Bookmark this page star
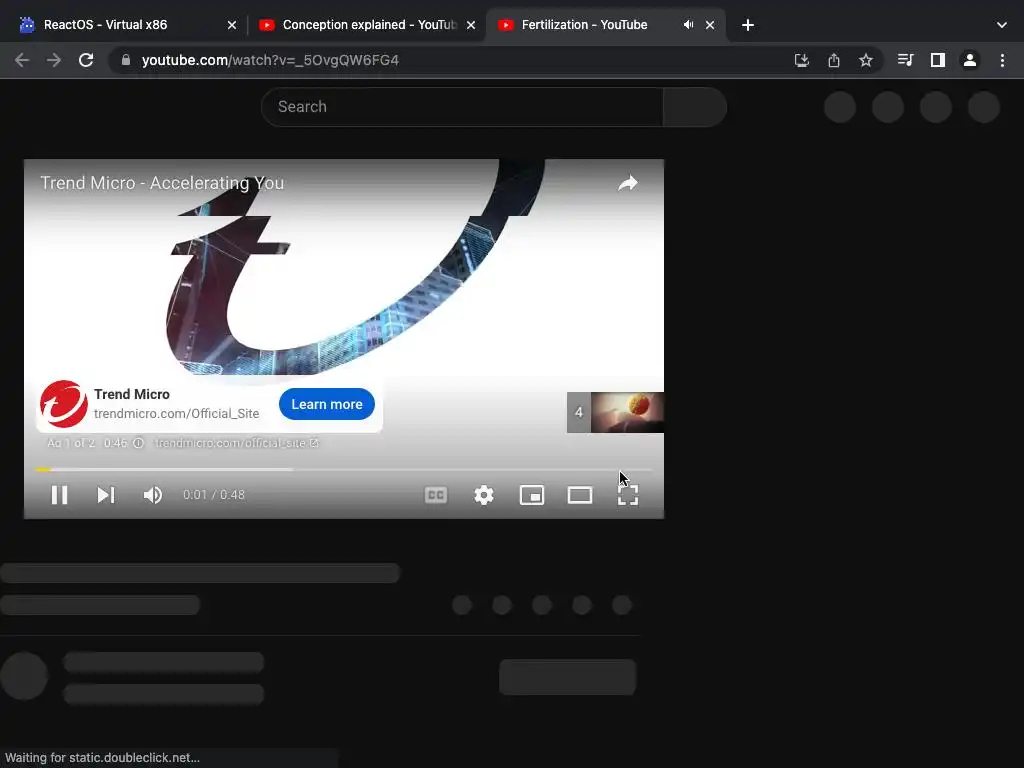This screenshot has width=1024, height=768. [866, 60]
